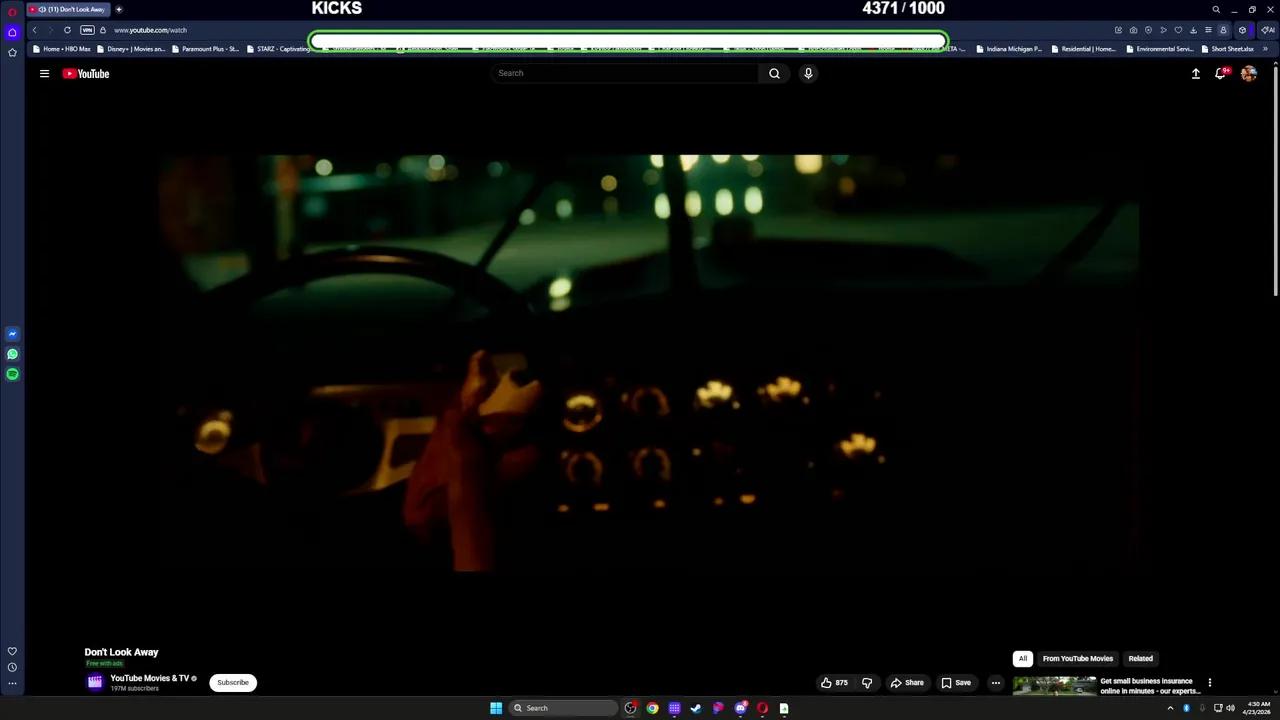Select the Related filter chip
This screenshot has width=1280, height=720.
pyautogui.click(x=1141, y=659)
